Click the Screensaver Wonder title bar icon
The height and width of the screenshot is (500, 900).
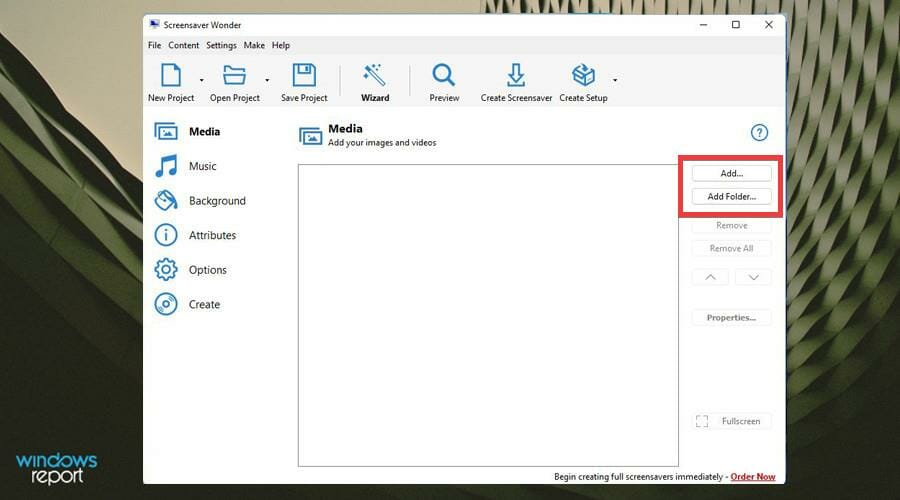pos(154,24)
